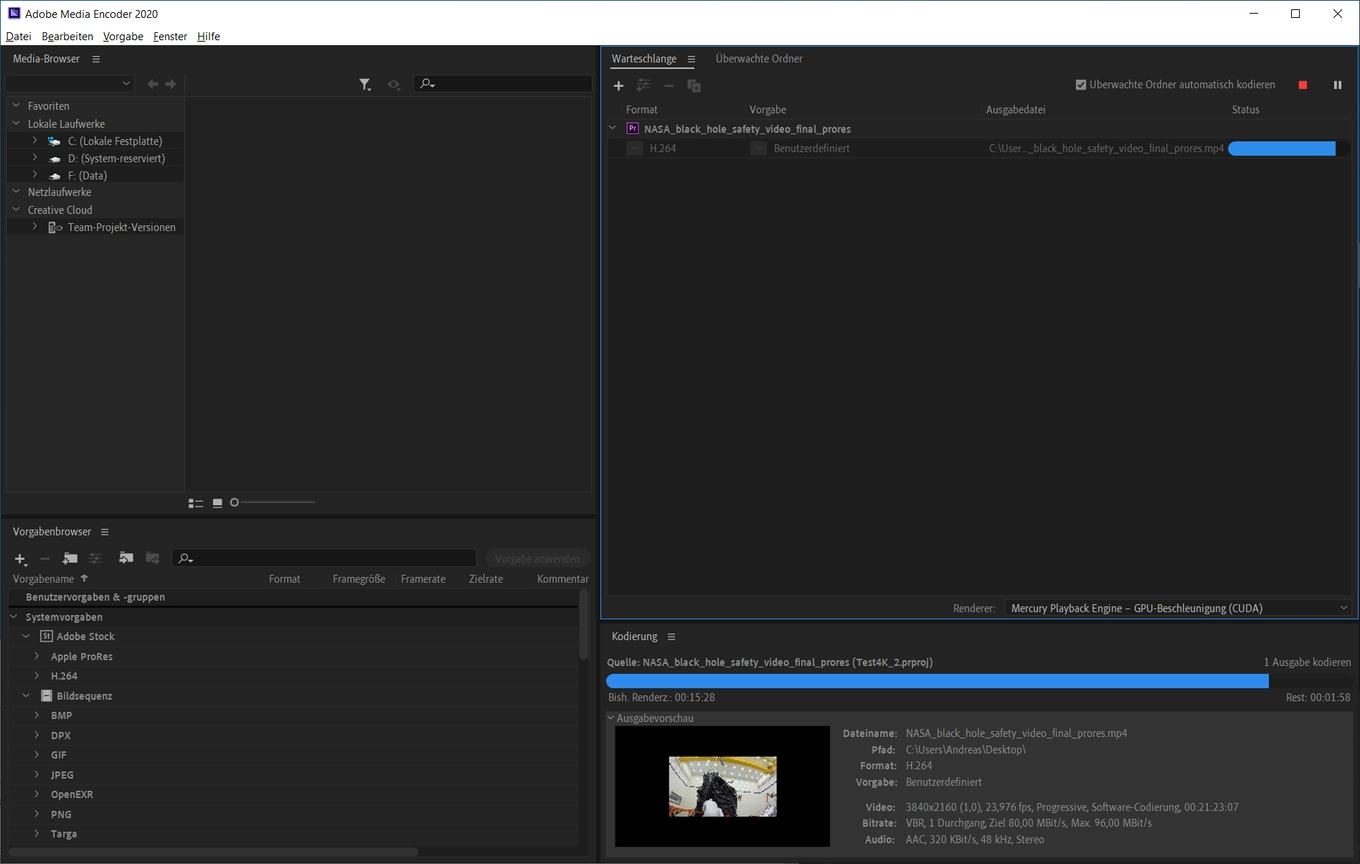Click the Framegröße column header
Viewport: 1360px width, 864px height.
pyautogui.click(x=359, y=579)
